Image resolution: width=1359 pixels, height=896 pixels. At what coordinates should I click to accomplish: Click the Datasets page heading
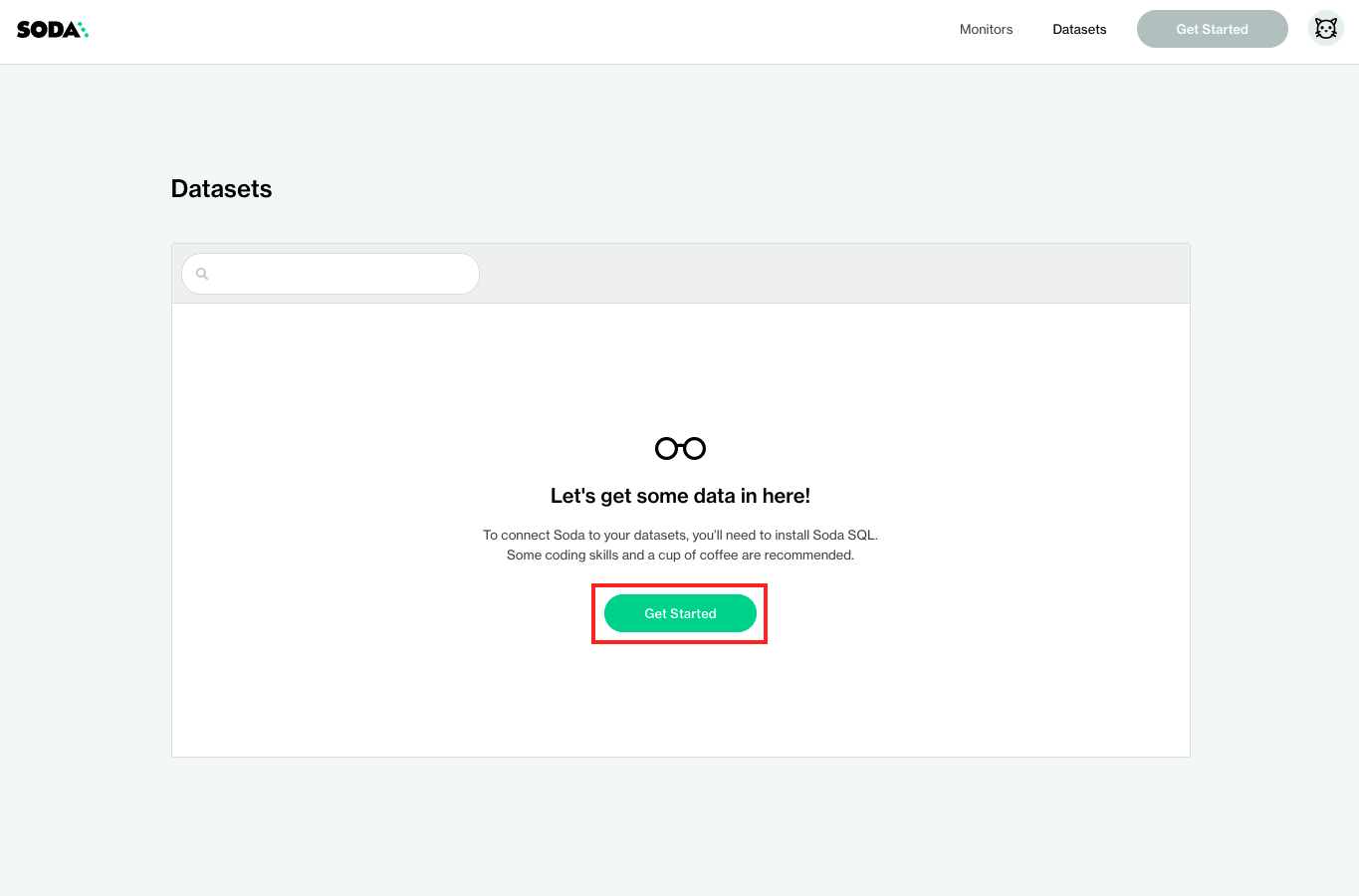[221, 189]
